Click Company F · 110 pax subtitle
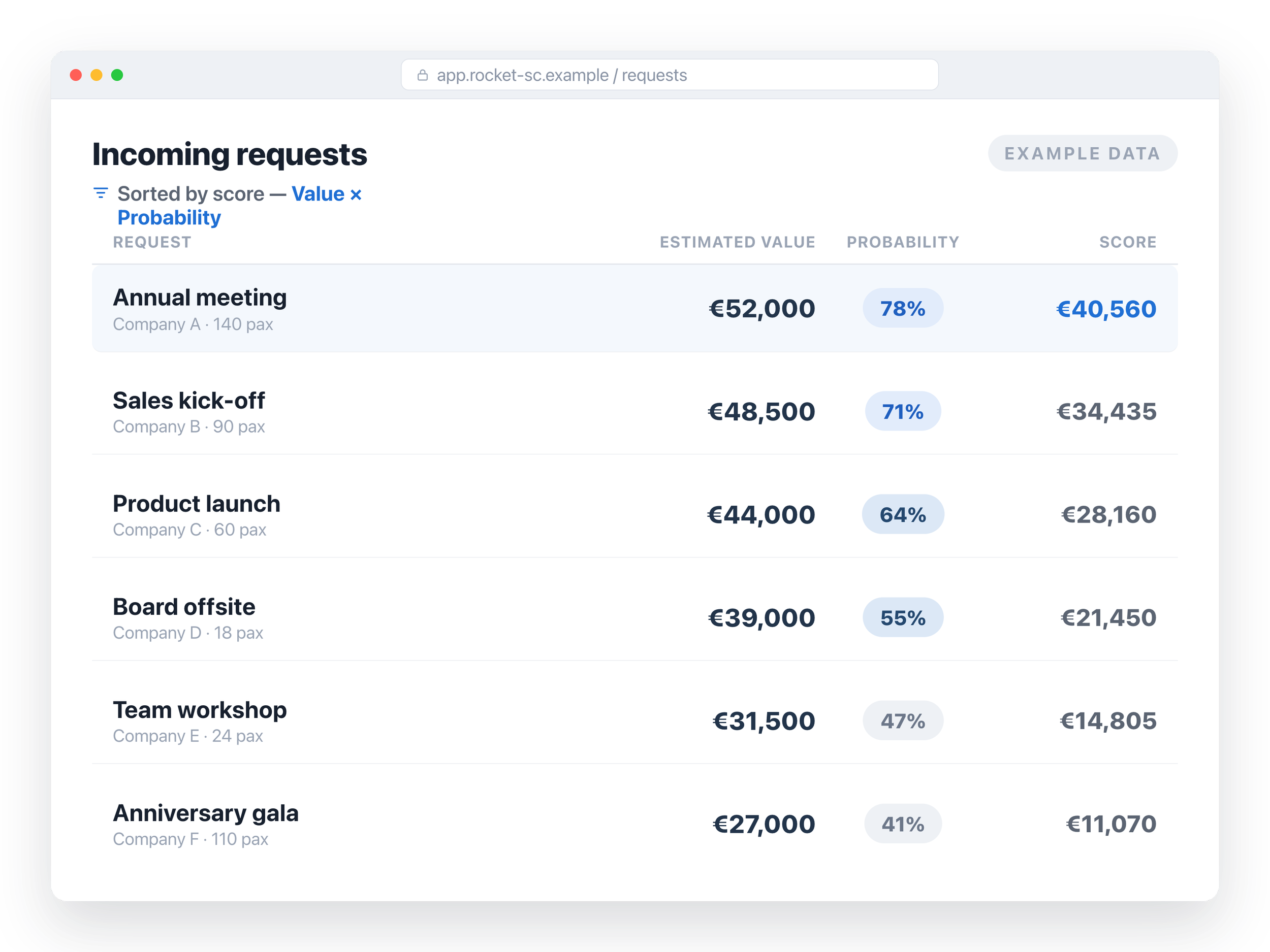Viewport: 1270px width, 952px height. click(190, 839)
